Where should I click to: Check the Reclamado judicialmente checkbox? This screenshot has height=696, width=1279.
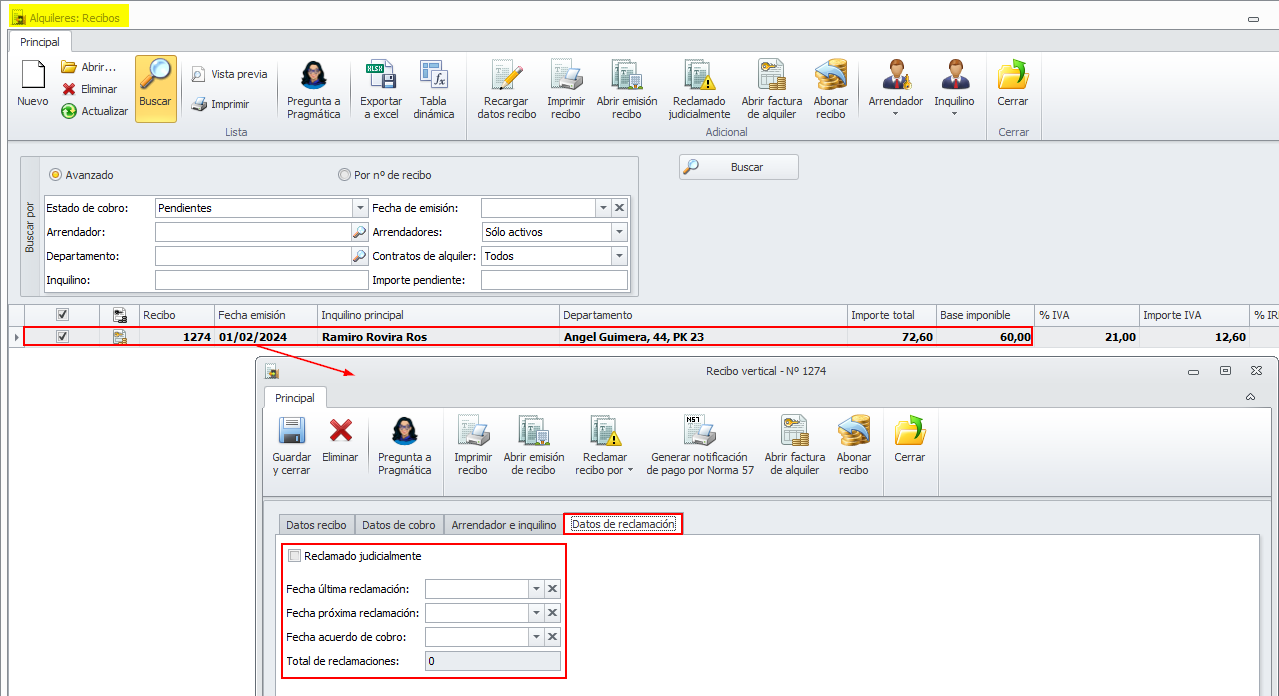(294, 556)
